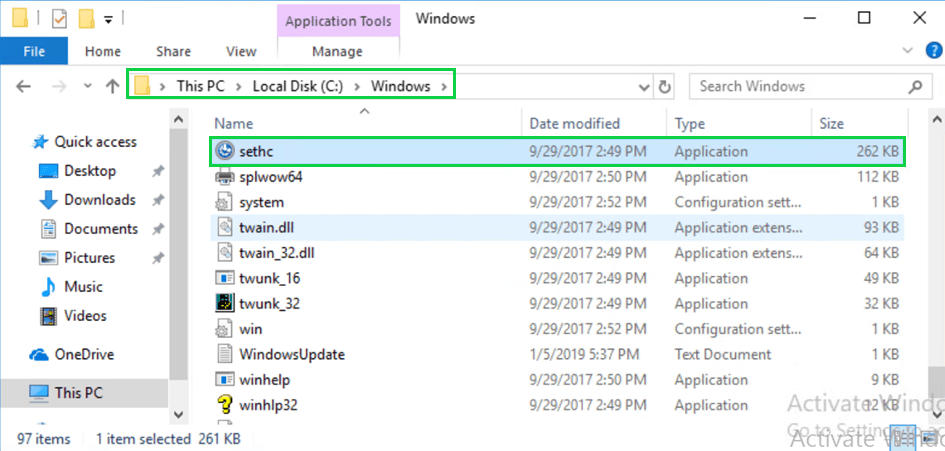Open the Manage tab under Application Tools

coord(337,51)
